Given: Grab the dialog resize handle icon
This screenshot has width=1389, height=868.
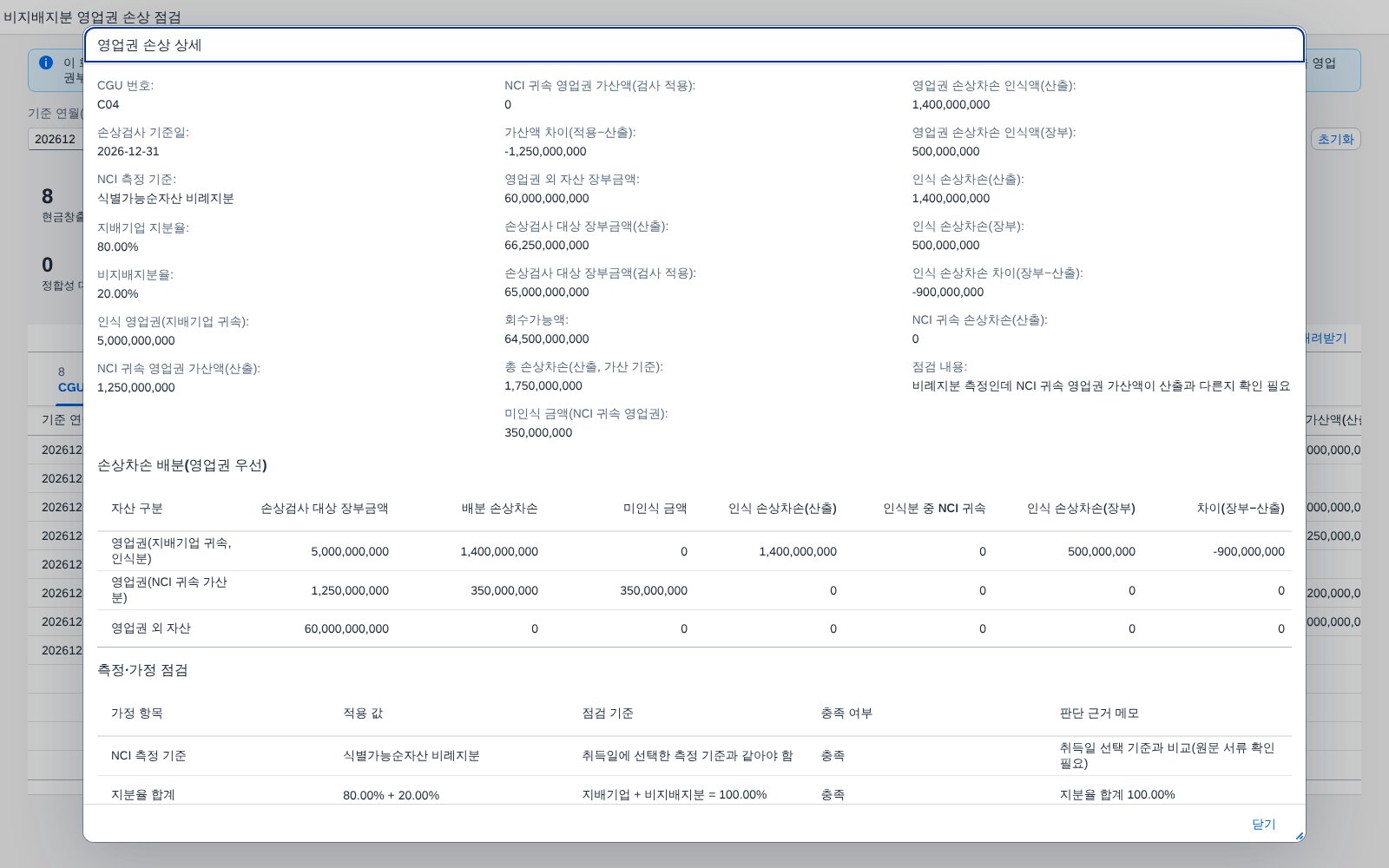Looking at the screenshot, I should point(1299,836).
